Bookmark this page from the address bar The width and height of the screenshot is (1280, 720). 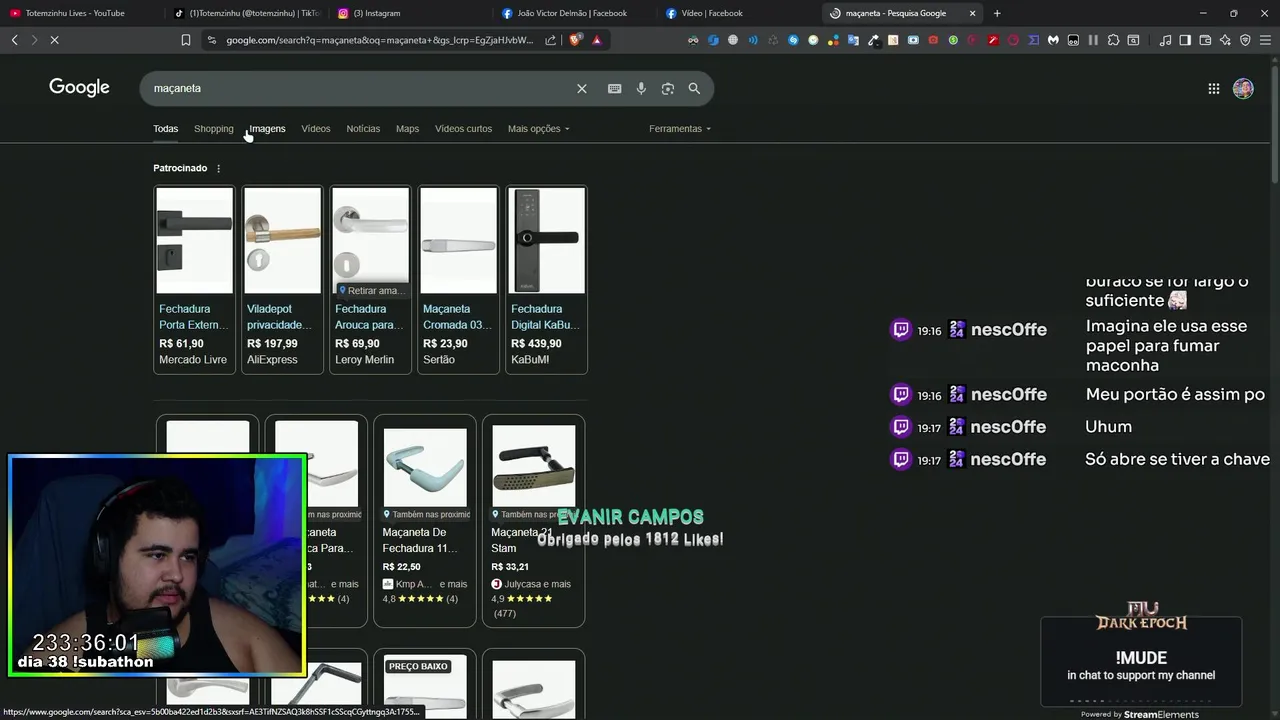click(185, 40)
